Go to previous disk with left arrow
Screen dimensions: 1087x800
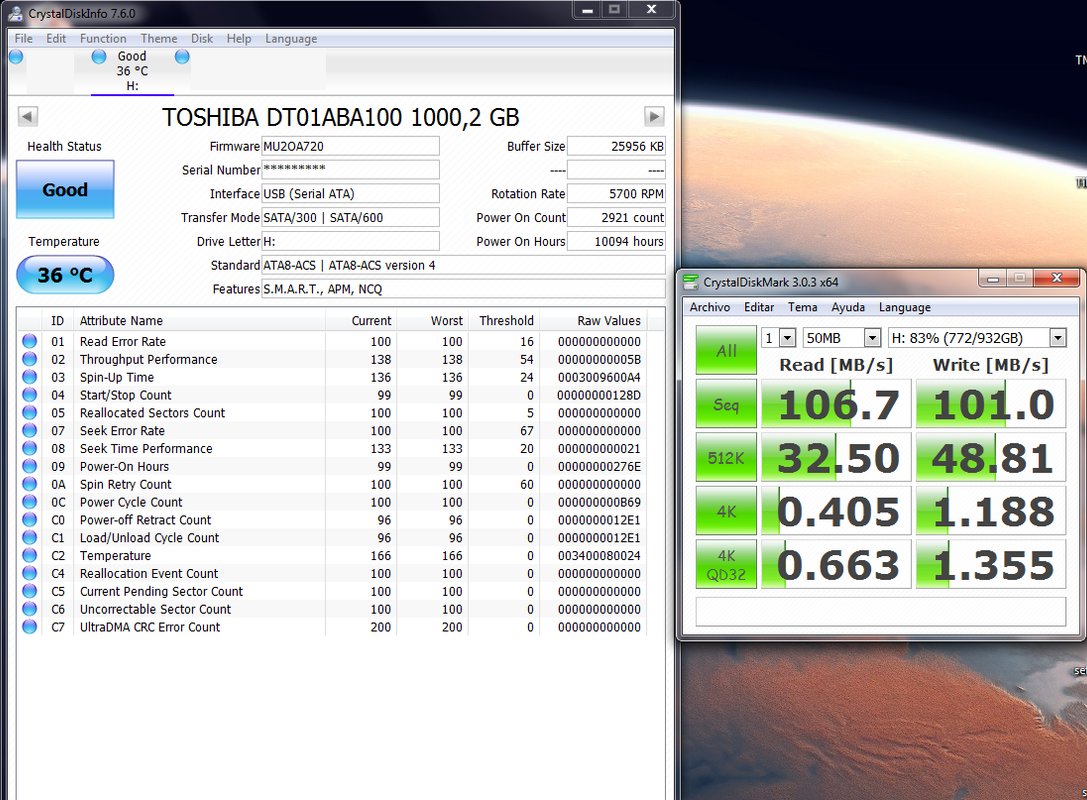[28, 116]
